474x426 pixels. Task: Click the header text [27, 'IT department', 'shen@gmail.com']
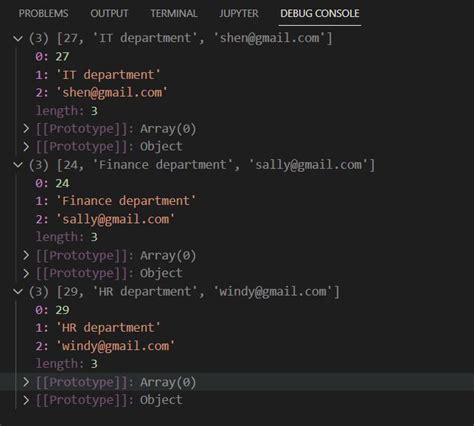[195, 38]
